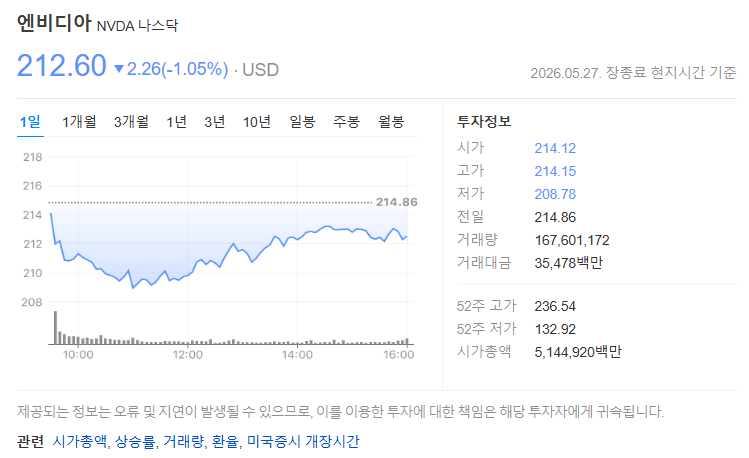The width and height of the screenshot is (749, 458).
Task: Click the 시가 value 214.12
Action: click(x=555, y=148)
